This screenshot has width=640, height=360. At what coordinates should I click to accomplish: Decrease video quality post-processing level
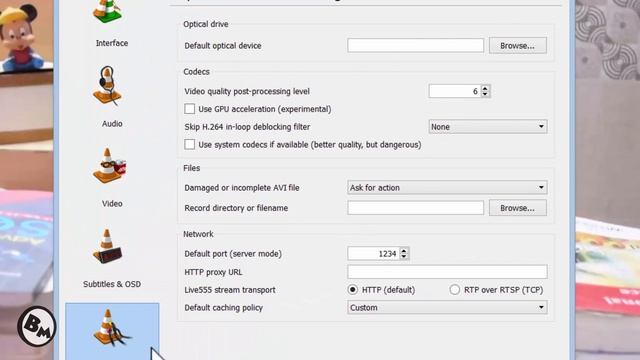point(485,94)
